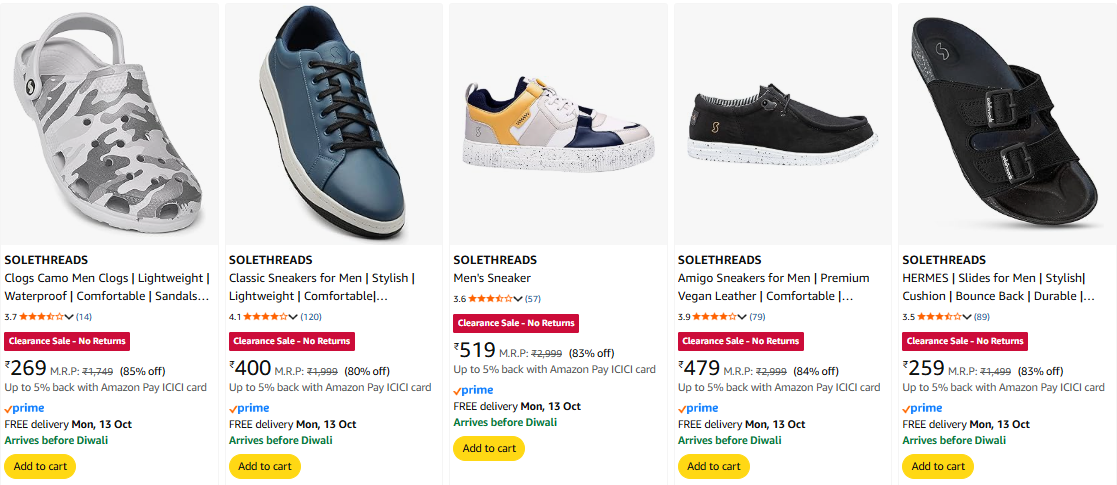Click prime badge under Camo Clogs
The image size is (1117, 485).
click(25, 408)
